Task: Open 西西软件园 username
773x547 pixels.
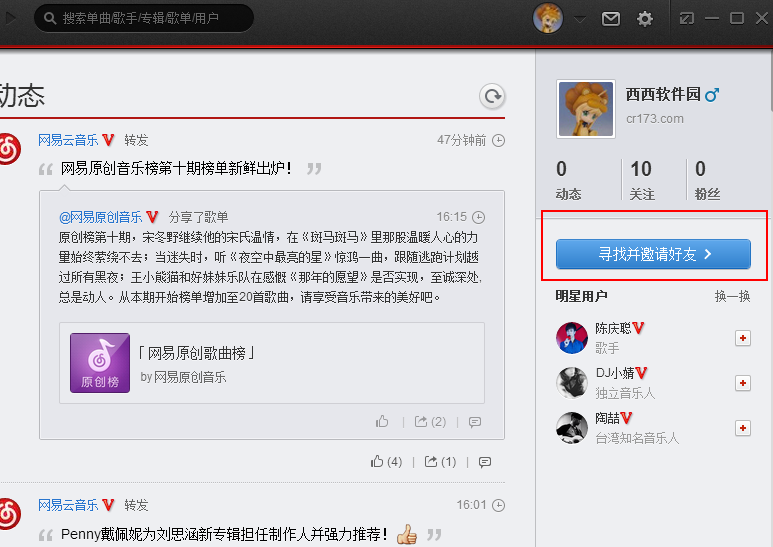Action: 663,94
